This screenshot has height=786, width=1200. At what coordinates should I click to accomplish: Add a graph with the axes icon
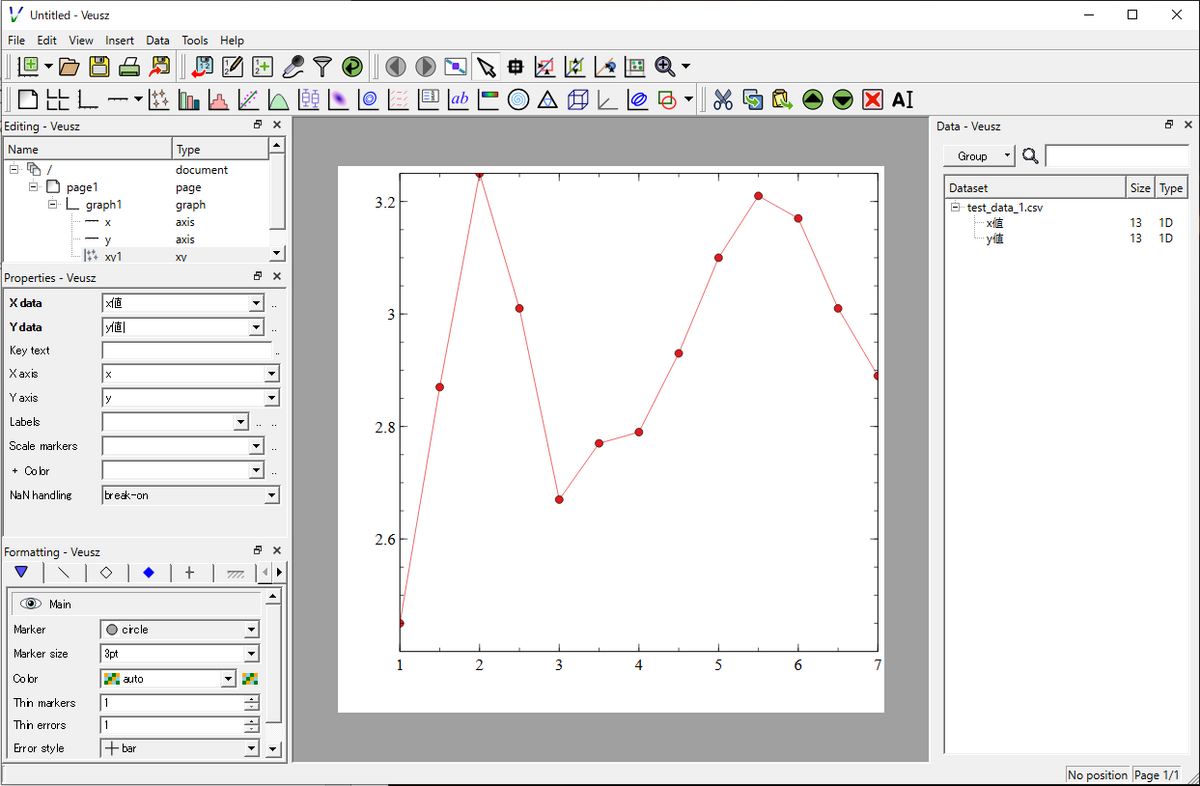(x=88, y=99)
